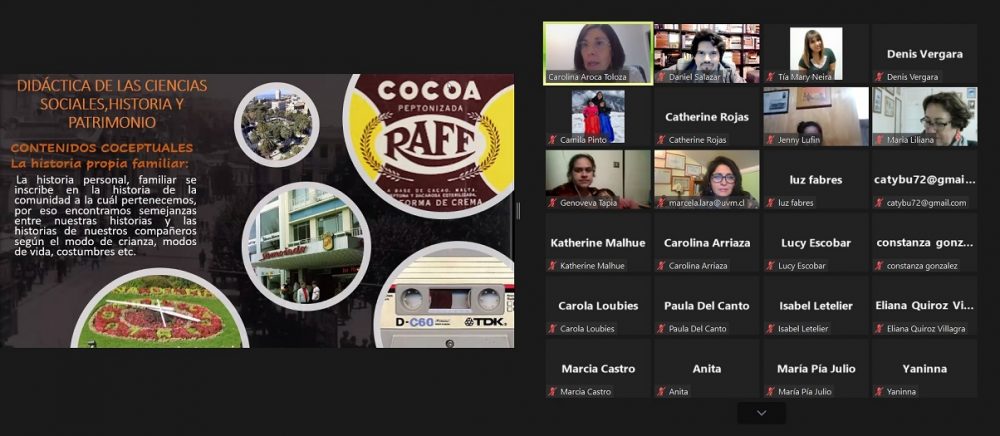Viewport: 1000px width, 436px height.
Task: Select Jenny Lufin's video tile
Action: [816, 117]
